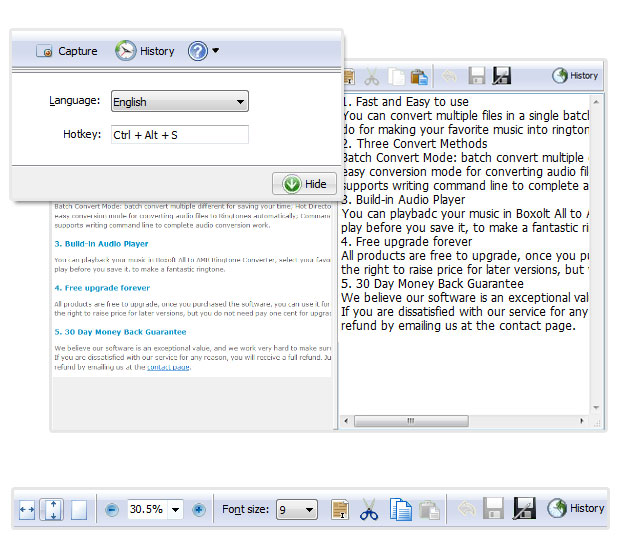Open the Language dropdown showing English
620x548 pixels.
pos(180,101)
